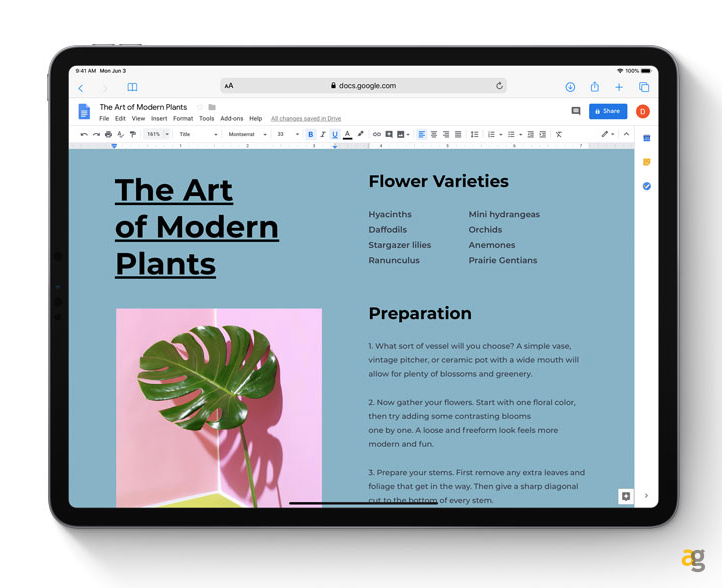Collapse side panel arrow
The image size is (722, 588).
pyautogui.click(x=646, y=496)
